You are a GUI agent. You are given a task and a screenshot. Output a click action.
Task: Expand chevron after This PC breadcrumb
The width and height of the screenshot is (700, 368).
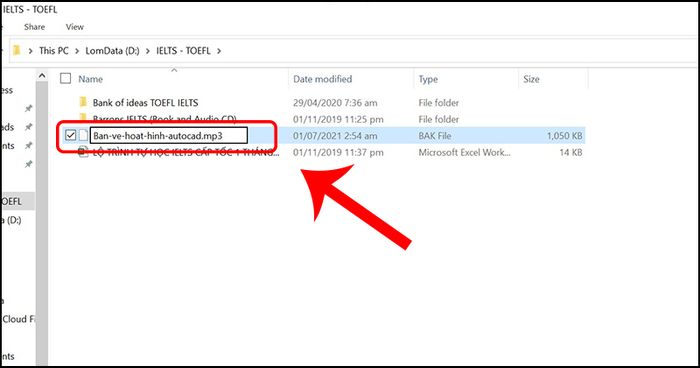(77, 51)
